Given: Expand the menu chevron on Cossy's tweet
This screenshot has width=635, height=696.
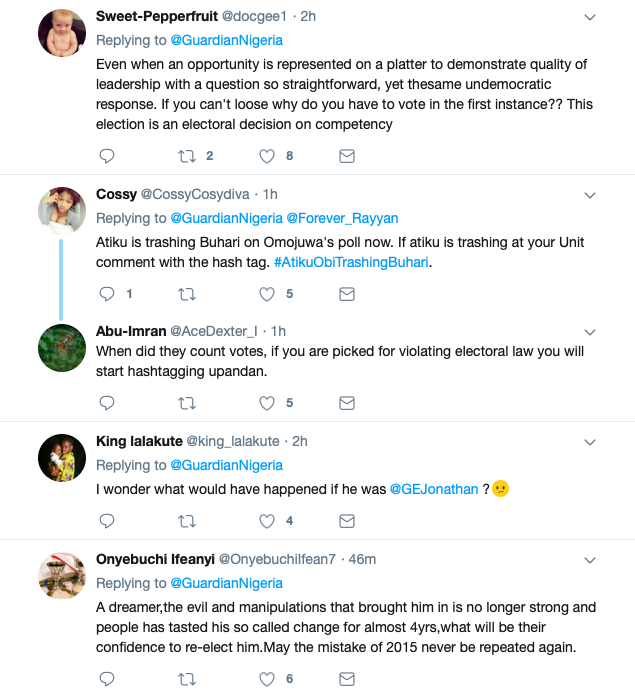Looking at the screenshot, I should 590,194.
